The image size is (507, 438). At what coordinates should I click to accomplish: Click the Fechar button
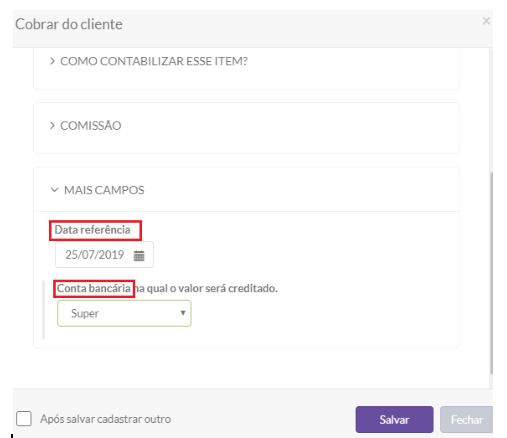point(466,419)
